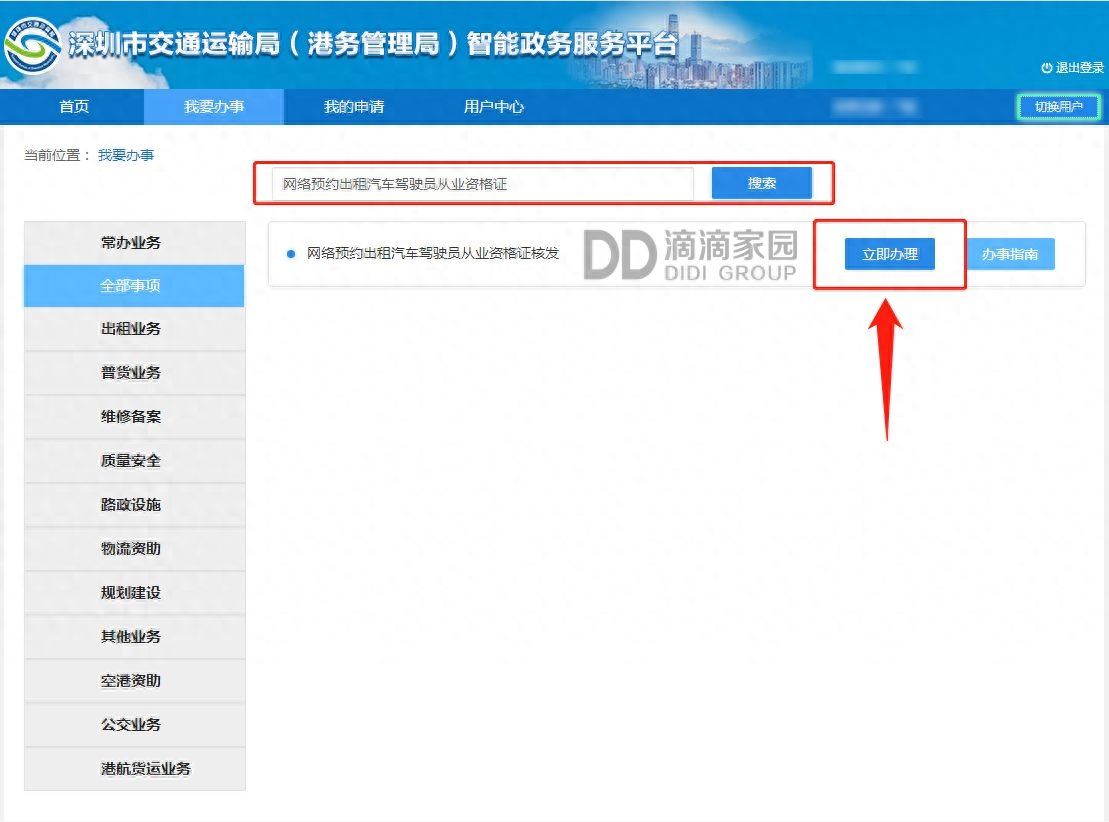Open the 质量安全 category

(134, 461)
